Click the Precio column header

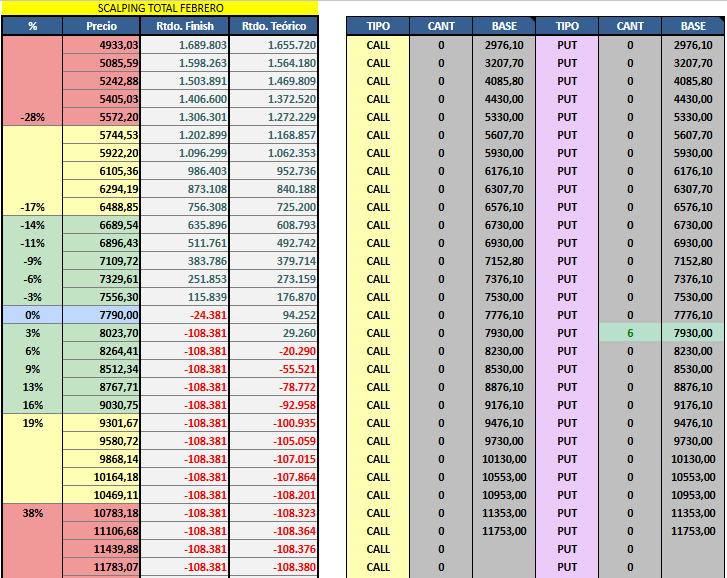pos(101,26)
